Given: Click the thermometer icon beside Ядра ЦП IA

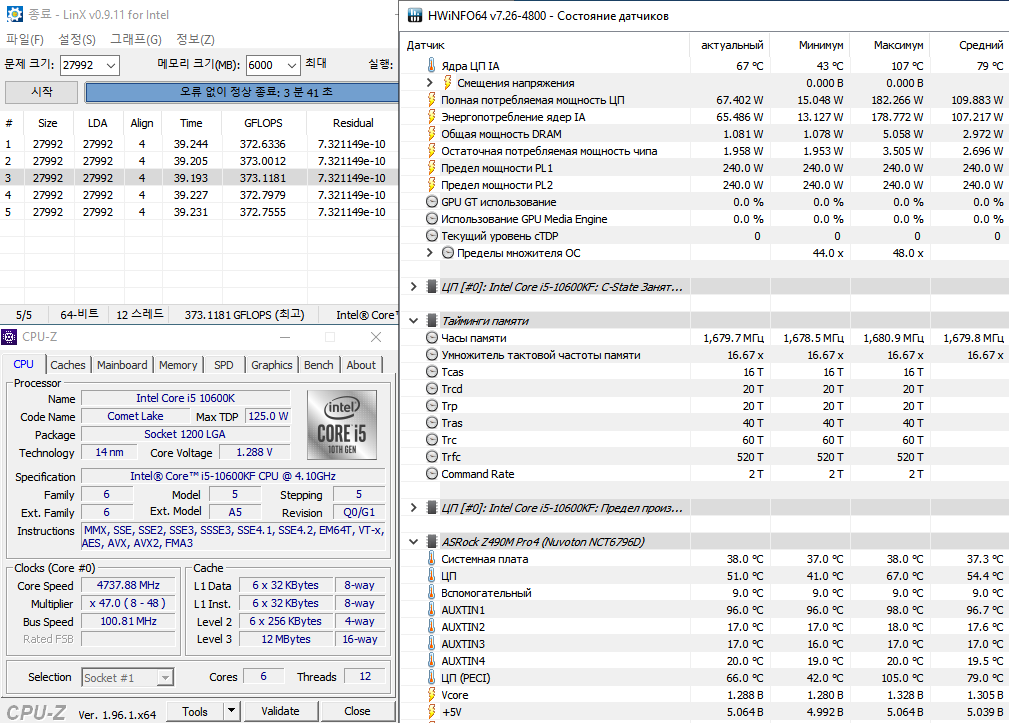Looking at the screenshot, I should [x=432, y=65].
